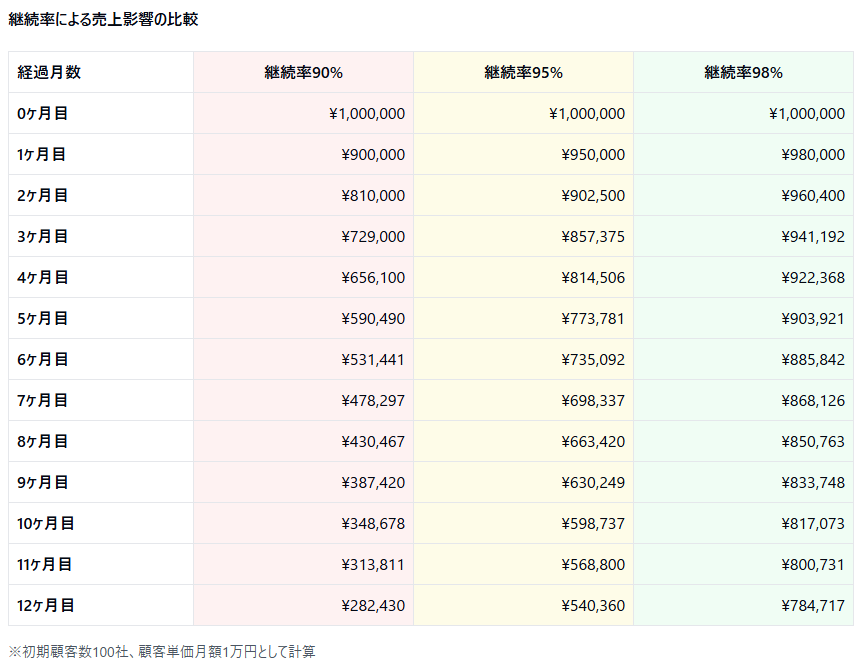The image size is (867, 668).
Task: Select the ¥941,192 cell
Action: (743, 236)
